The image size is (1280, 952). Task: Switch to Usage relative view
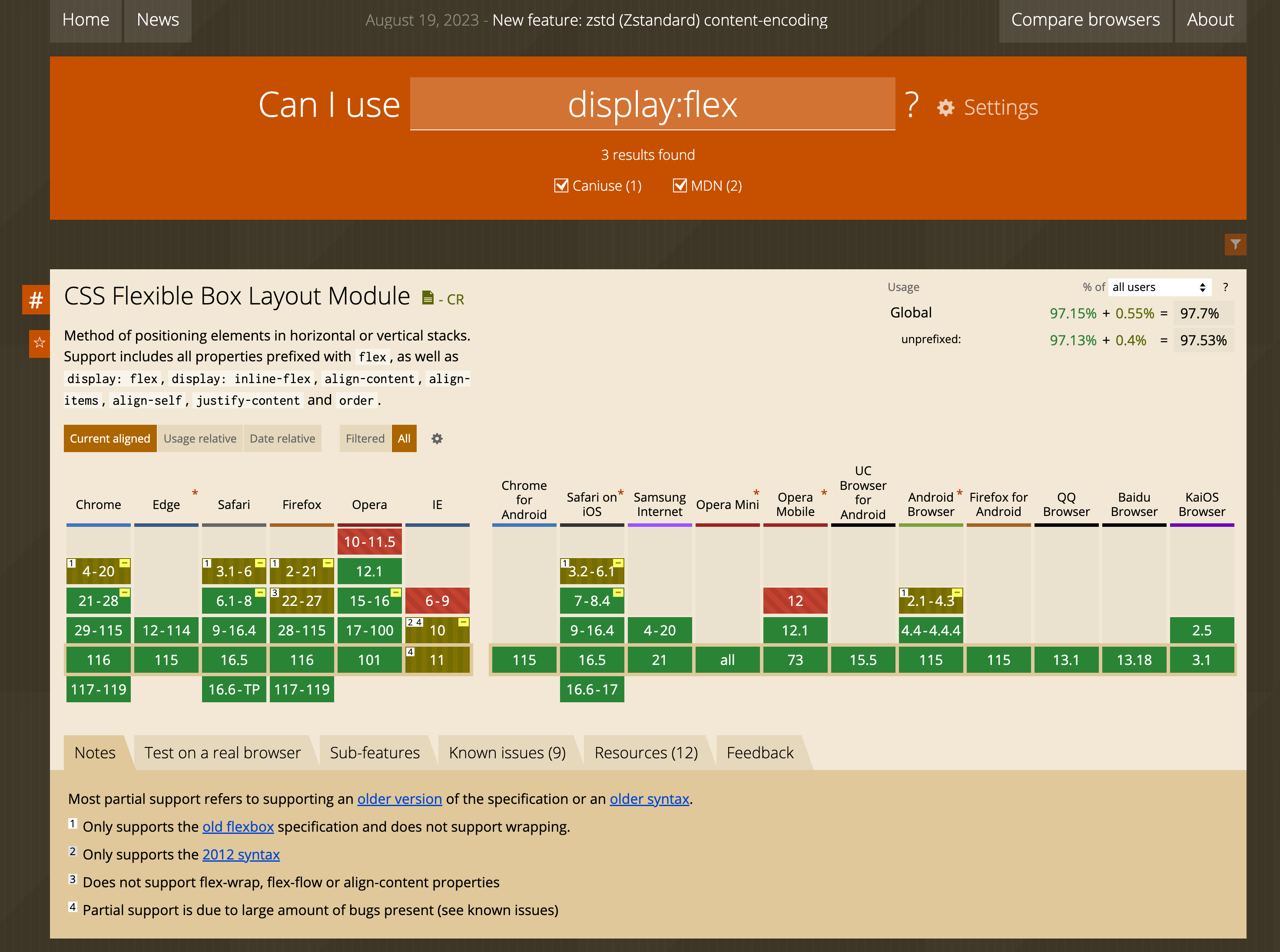199,439
